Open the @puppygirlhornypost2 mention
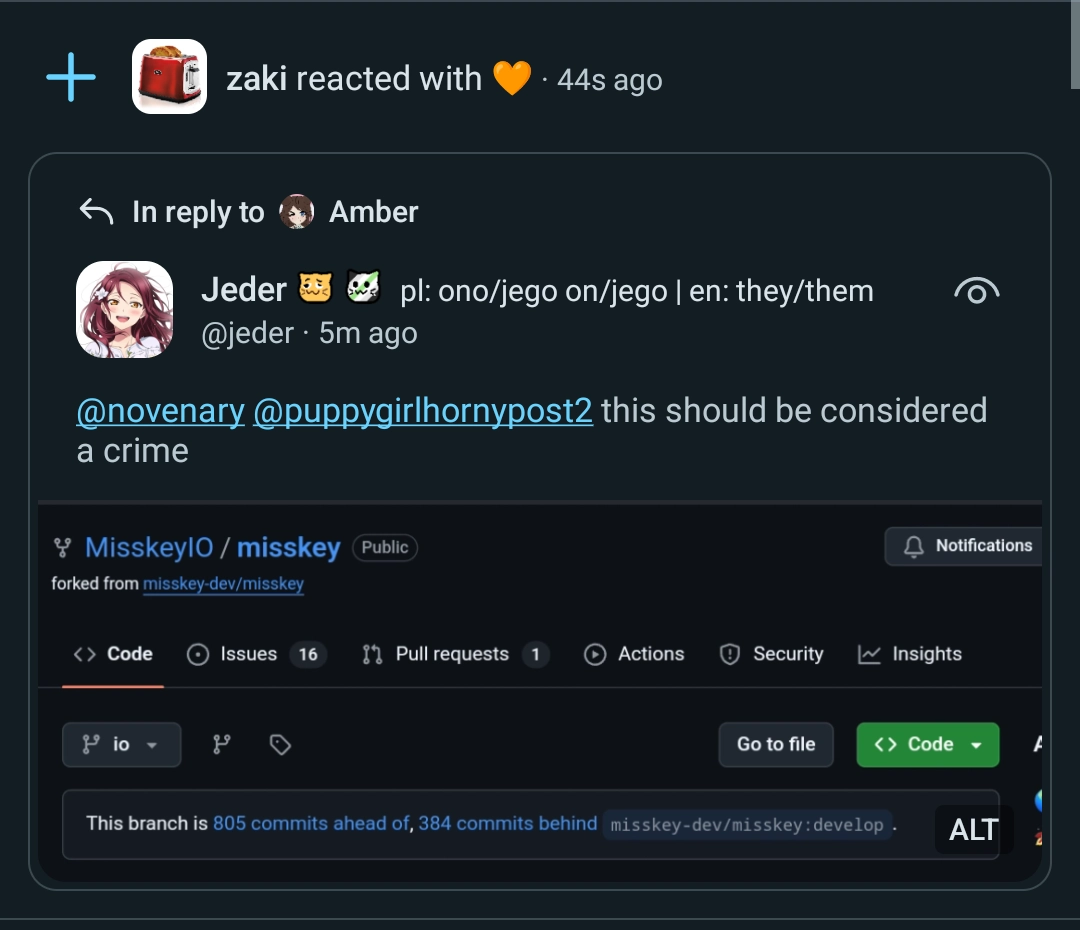This screenshot has width=1080, height=930. [423, 411]
